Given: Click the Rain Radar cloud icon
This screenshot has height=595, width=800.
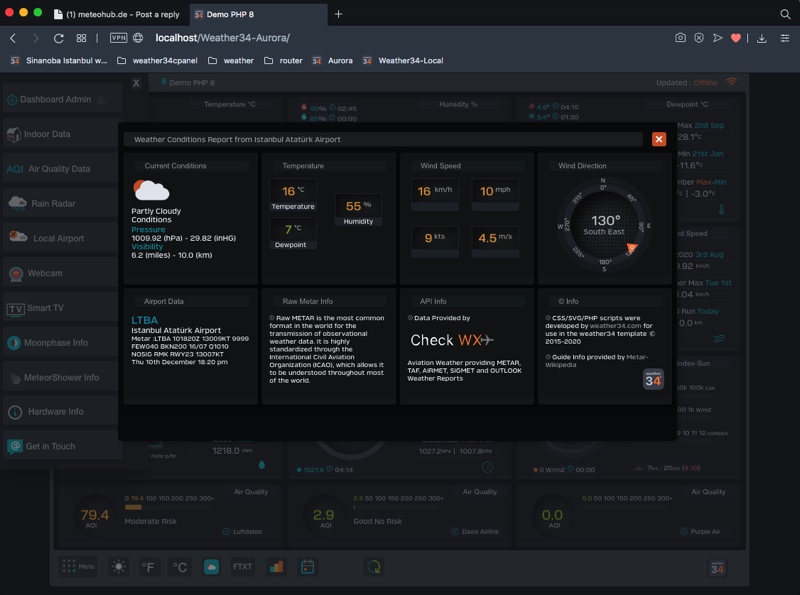Looking at the screenshot, I should [x=17, y=203].
